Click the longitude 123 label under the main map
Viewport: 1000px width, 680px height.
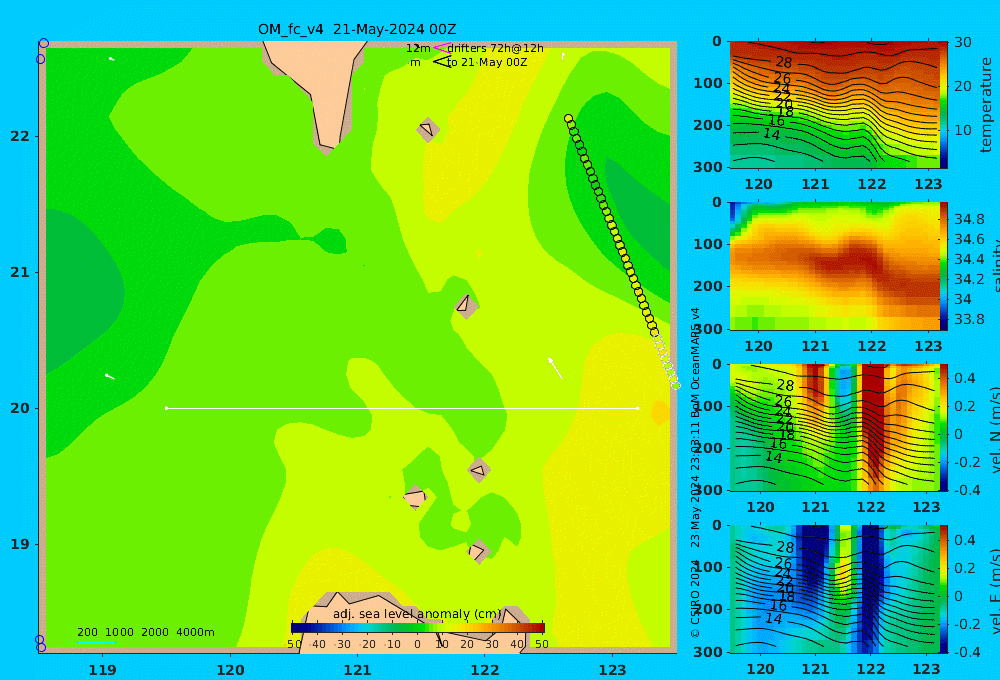pos(612,670)
